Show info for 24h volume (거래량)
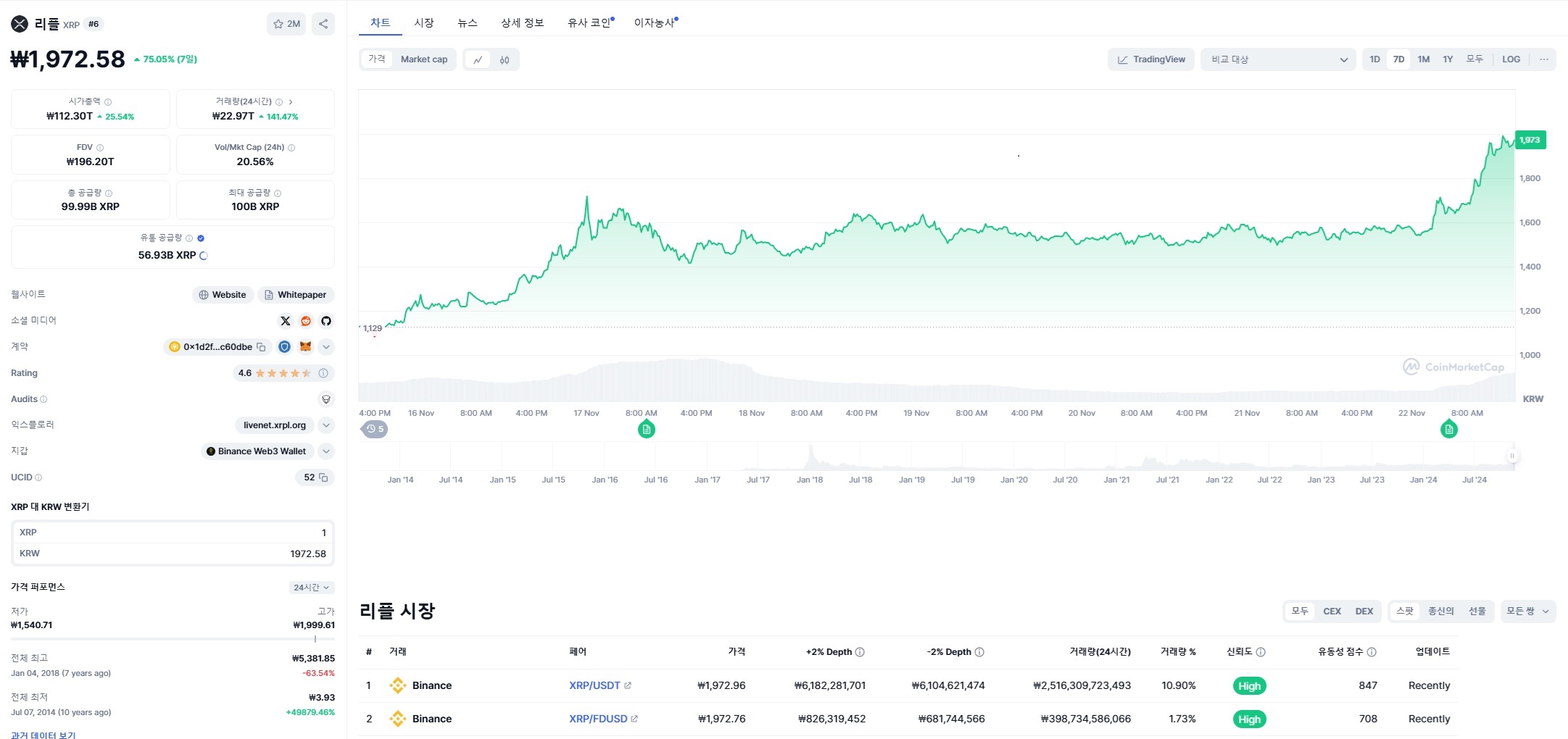This screenshot has width=1568, height=739. pos(279,102)
